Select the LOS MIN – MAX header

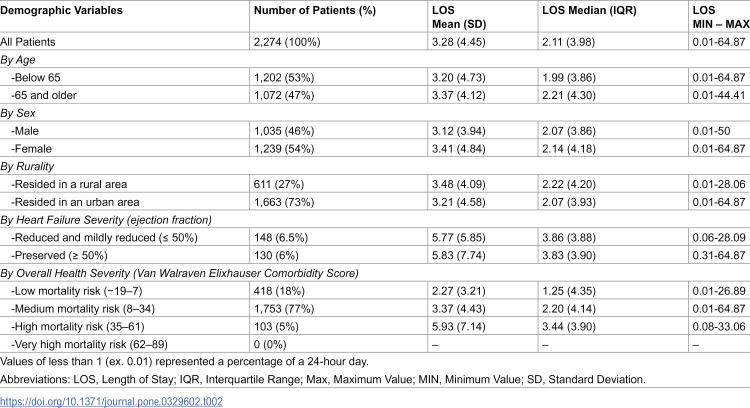[721, 17]
